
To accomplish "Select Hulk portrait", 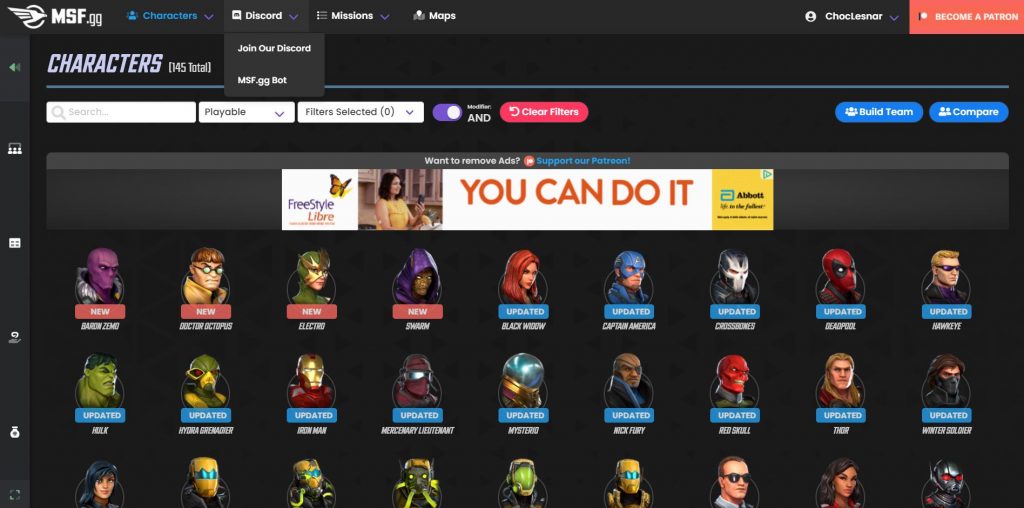I will tap(100, 380).
